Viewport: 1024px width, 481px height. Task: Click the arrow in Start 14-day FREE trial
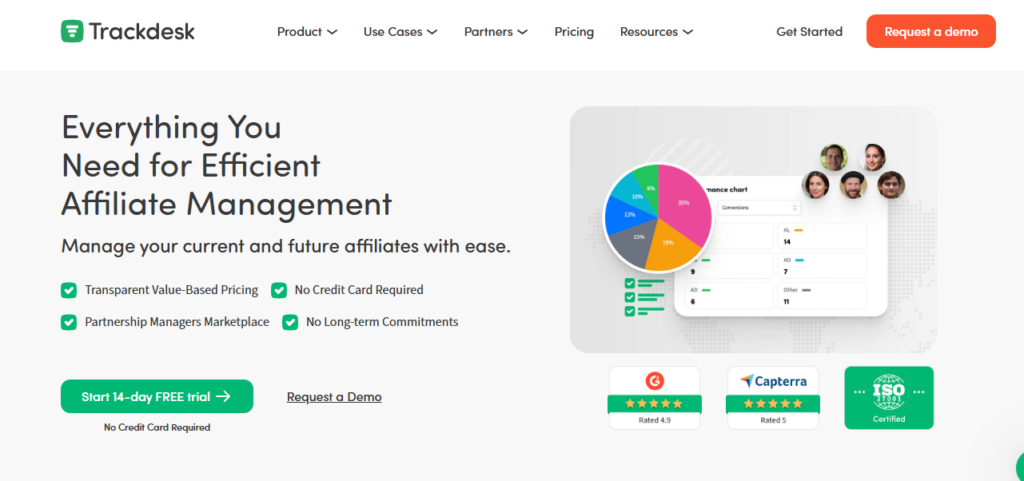[223, 396]
